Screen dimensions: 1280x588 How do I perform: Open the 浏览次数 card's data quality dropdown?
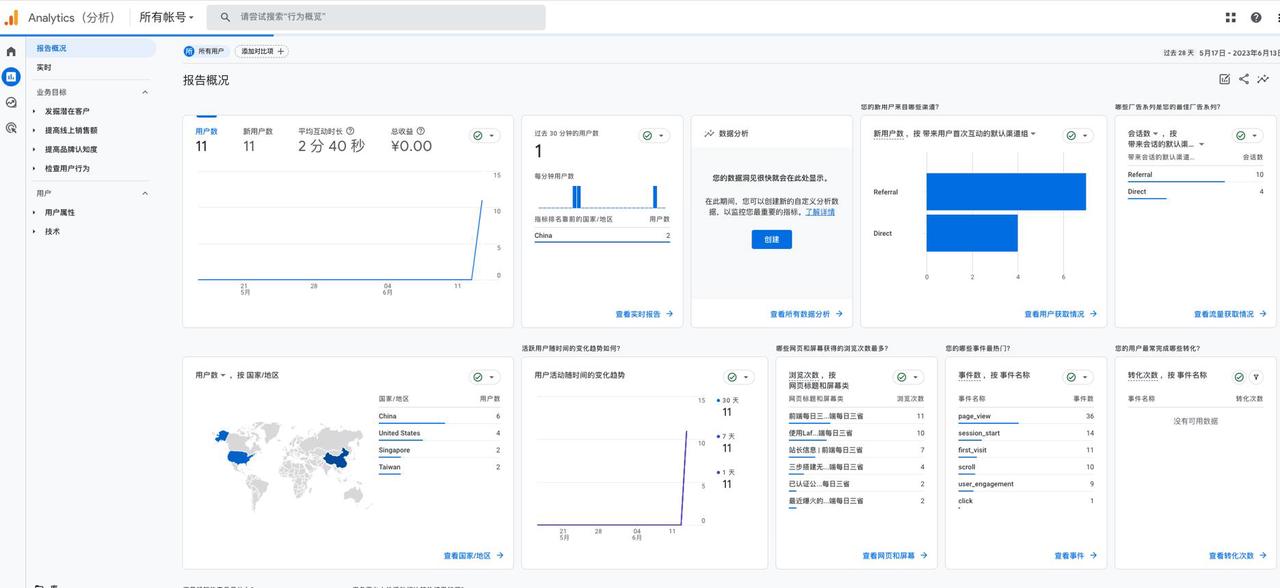tap(909, 377)
